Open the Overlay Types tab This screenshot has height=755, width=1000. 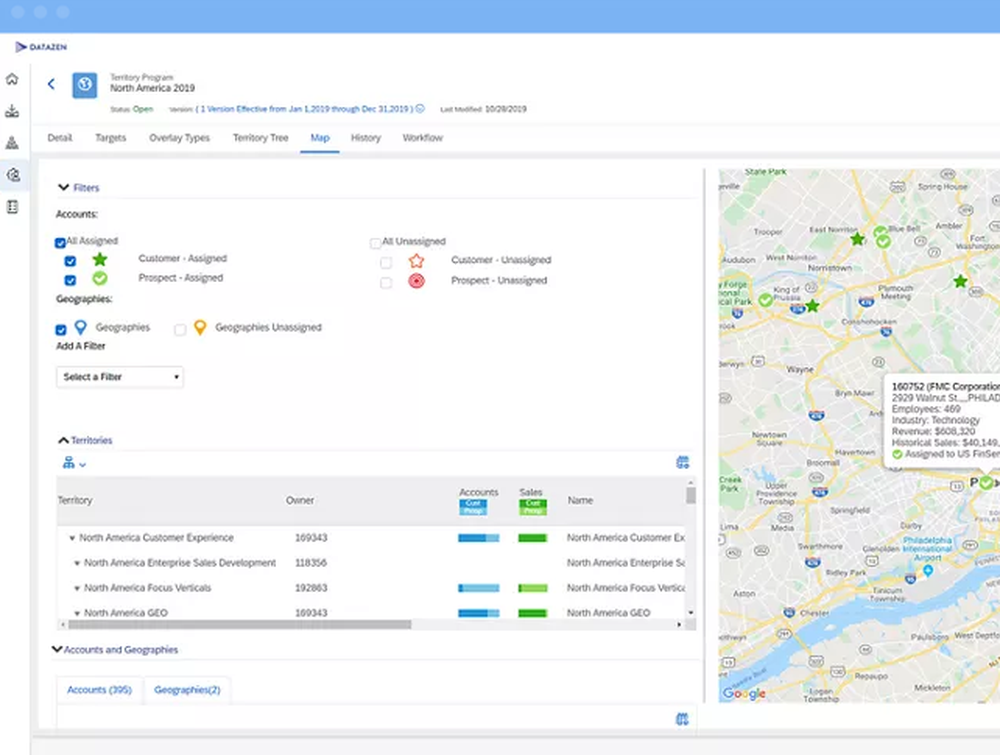[179, 138]
